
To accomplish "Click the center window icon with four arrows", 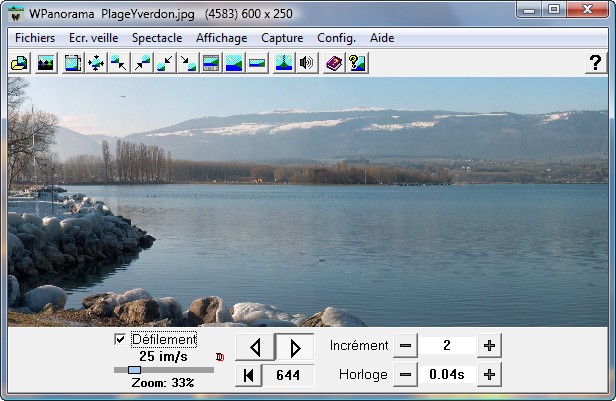I will coord(96,63).
